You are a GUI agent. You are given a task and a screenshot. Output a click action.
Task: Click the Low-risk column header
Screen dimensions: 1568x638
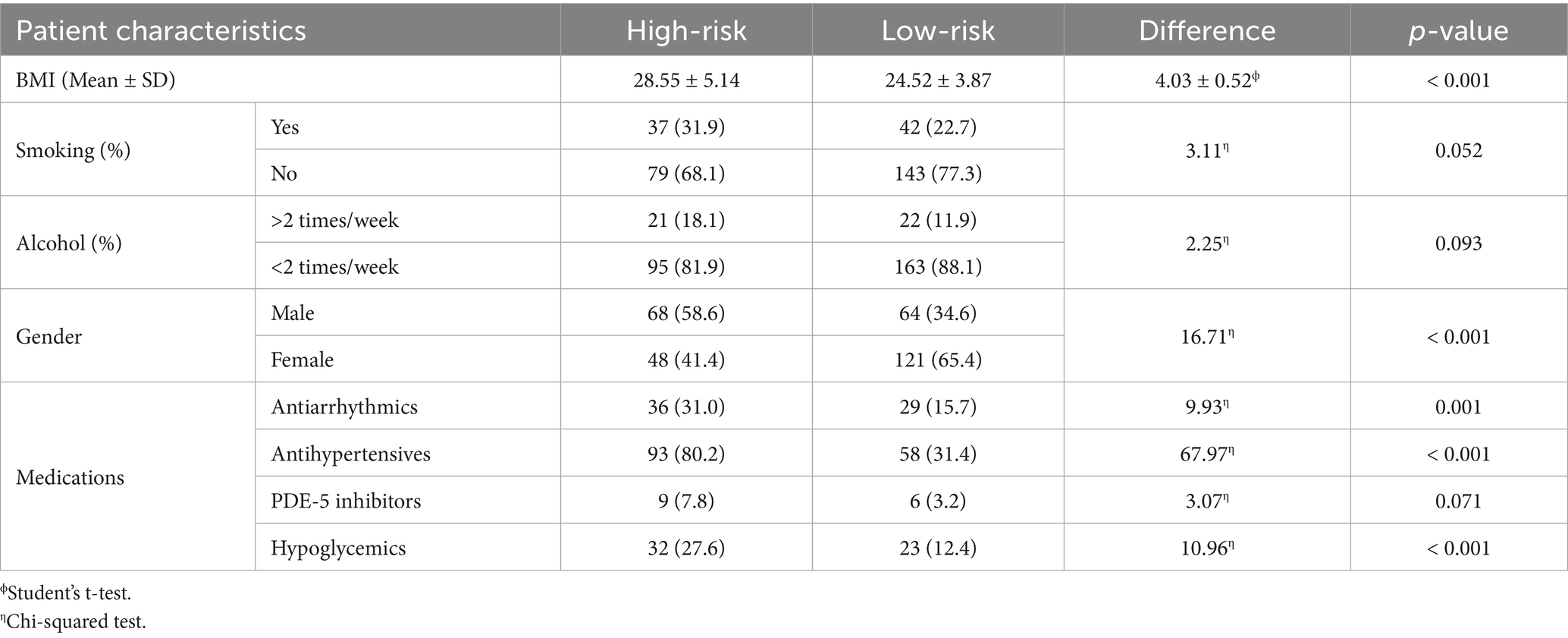[938, 30]
